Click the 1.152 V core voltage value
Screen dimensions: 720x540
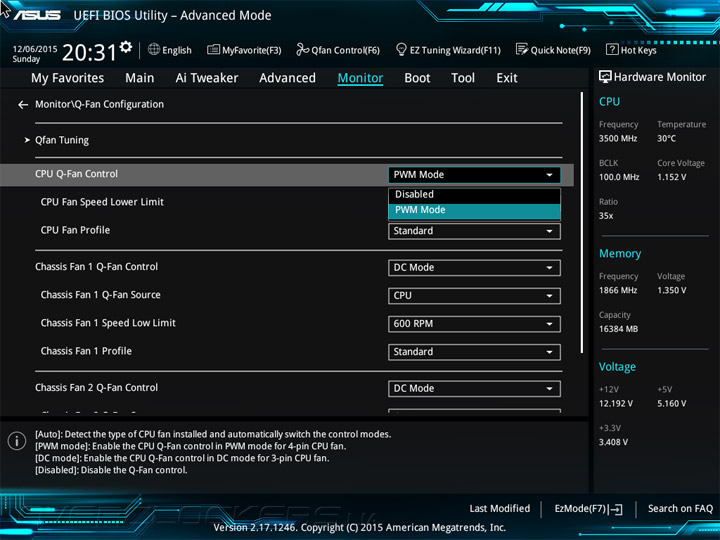pyautogui.click(x=672, y=177)
